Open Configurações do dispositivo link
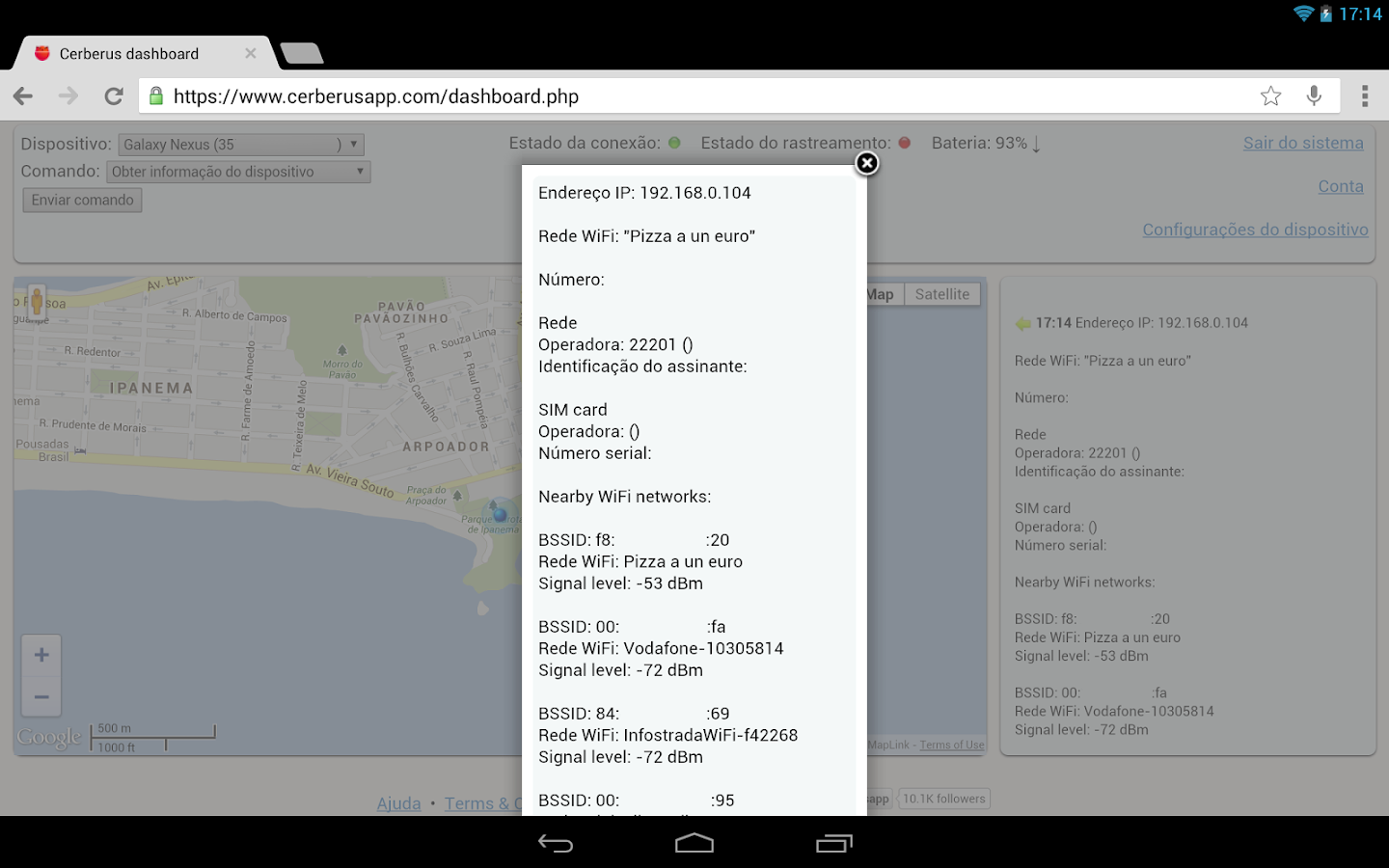 pos(1255,230)
